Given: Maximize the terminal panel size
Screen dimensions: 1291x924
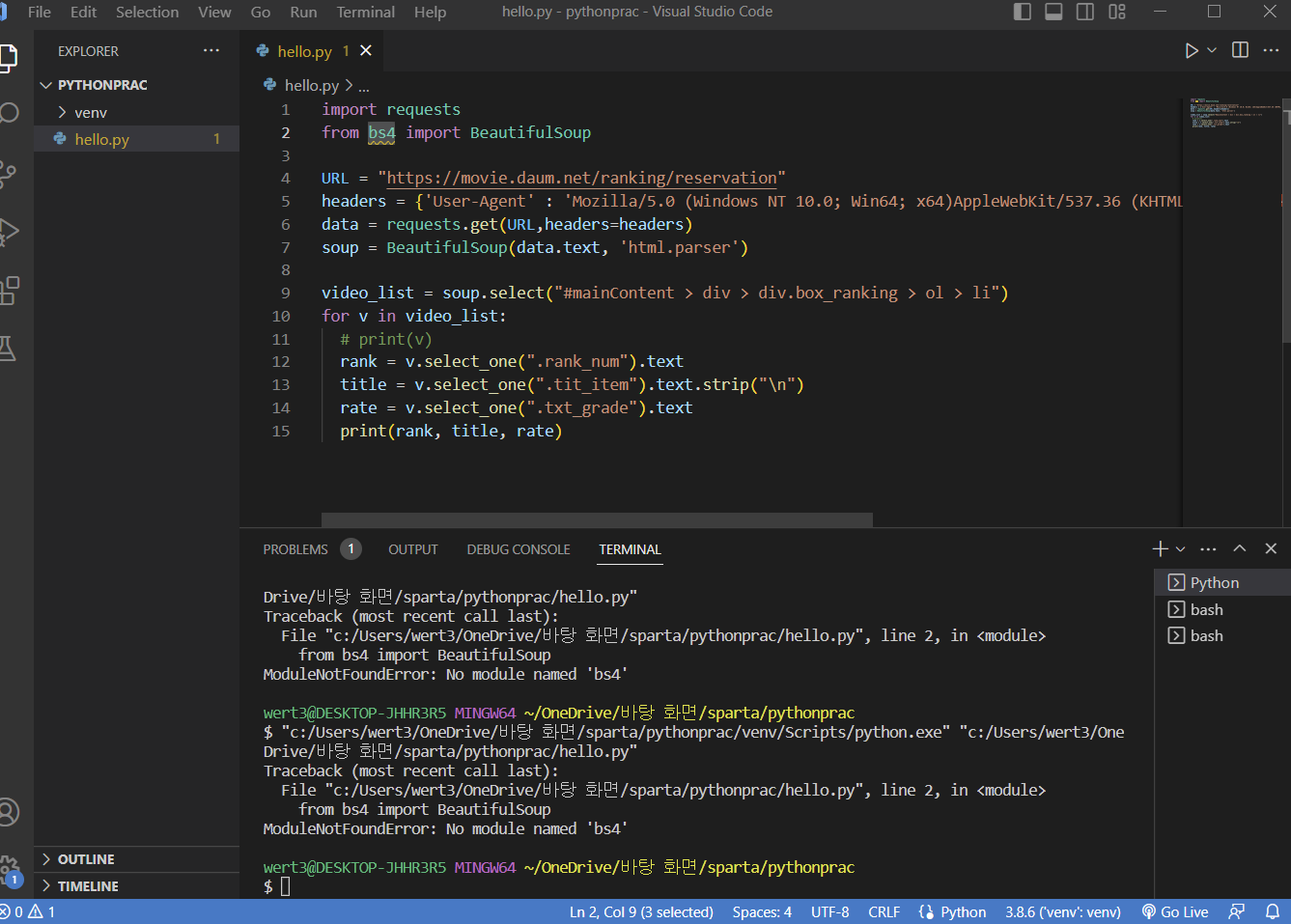Looking at the screenshot, I should 1240,548.
